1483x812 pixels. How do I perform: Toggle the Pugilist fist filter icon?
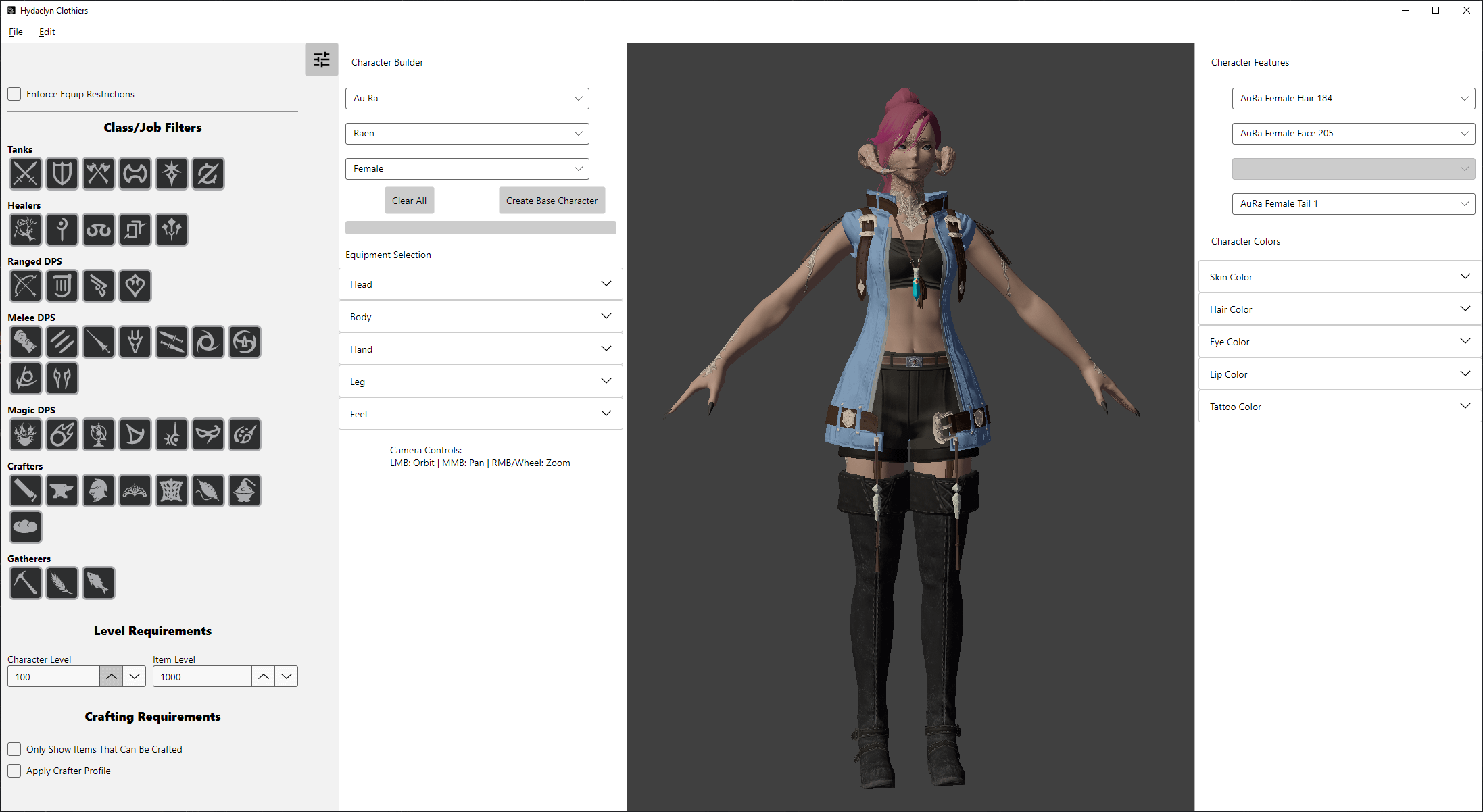[26, 342]
